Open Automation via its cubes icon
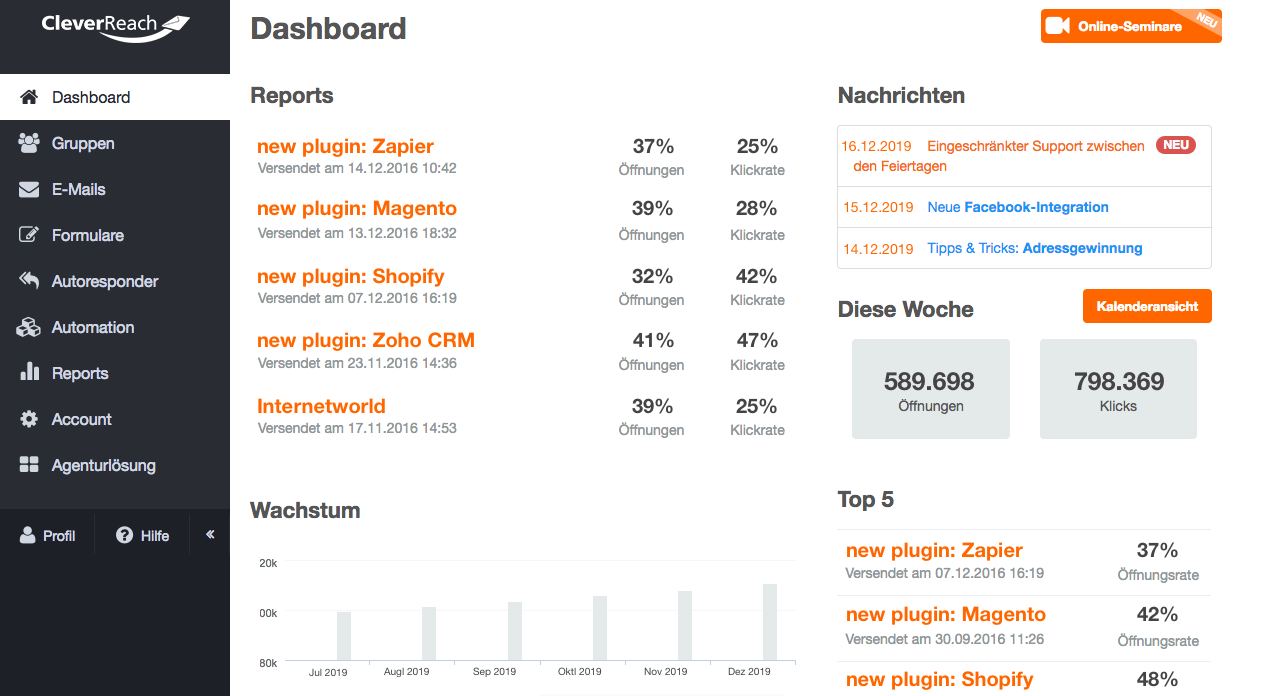Screen dimensions: 1262x696 pos(29,327)
